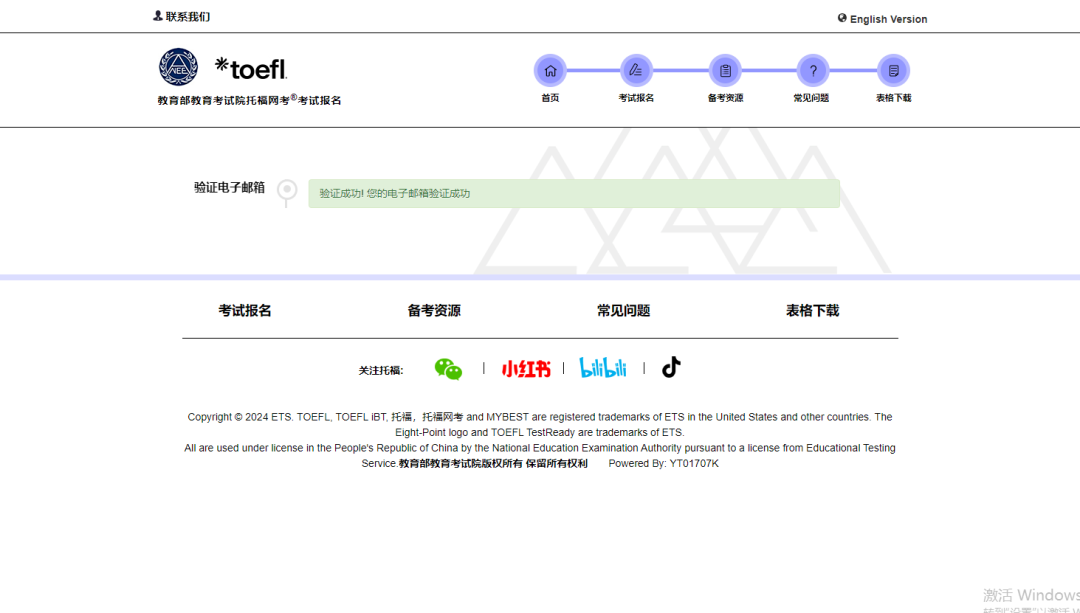
Task: Click the 表格下载 document icon
Action: [893, 71]
